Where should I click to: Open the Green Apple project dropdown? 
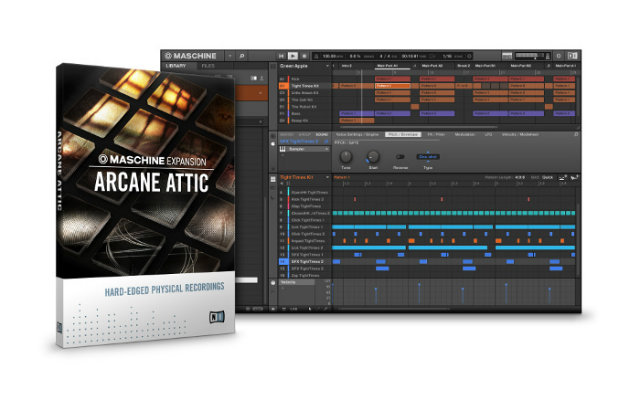click(327, 66)
